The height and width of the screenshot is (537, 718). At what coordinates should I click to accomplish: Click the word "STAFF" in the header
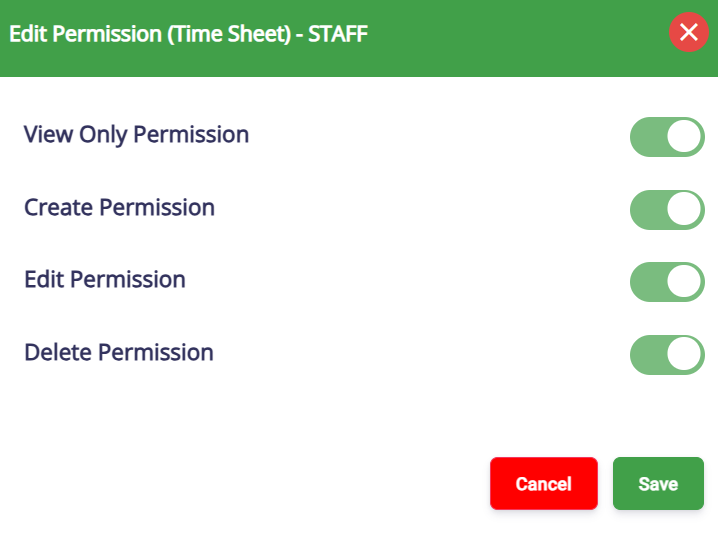tap(337, 34)
